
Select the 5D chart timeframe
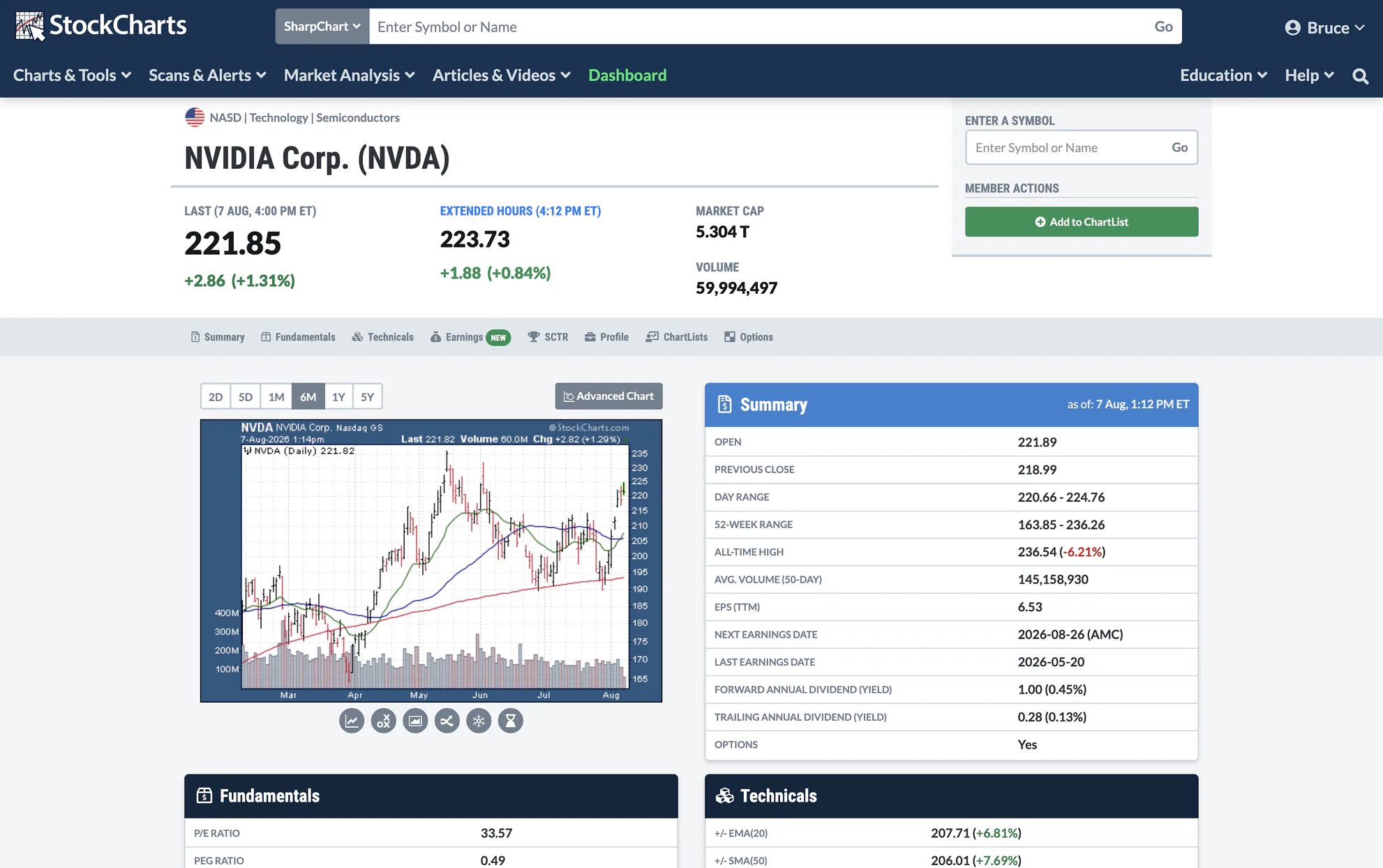coord(246,397)
